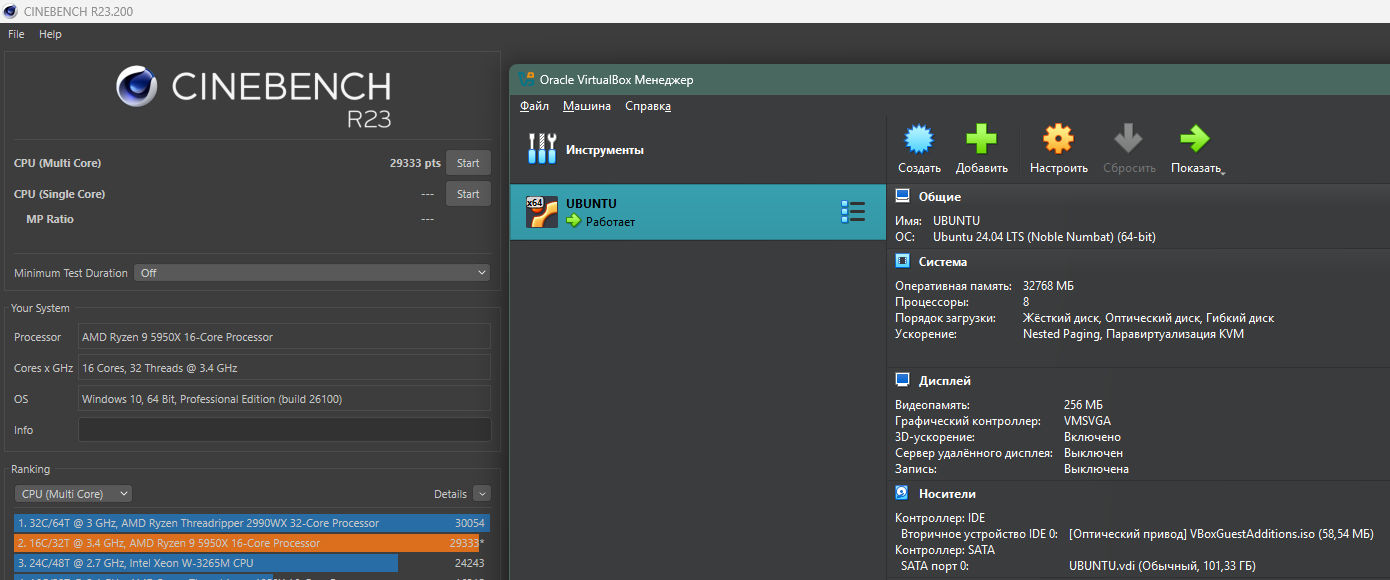Click the Nested Paging acceleration value
Viewport: 1390px width, 580px height.
[1133, 334]
